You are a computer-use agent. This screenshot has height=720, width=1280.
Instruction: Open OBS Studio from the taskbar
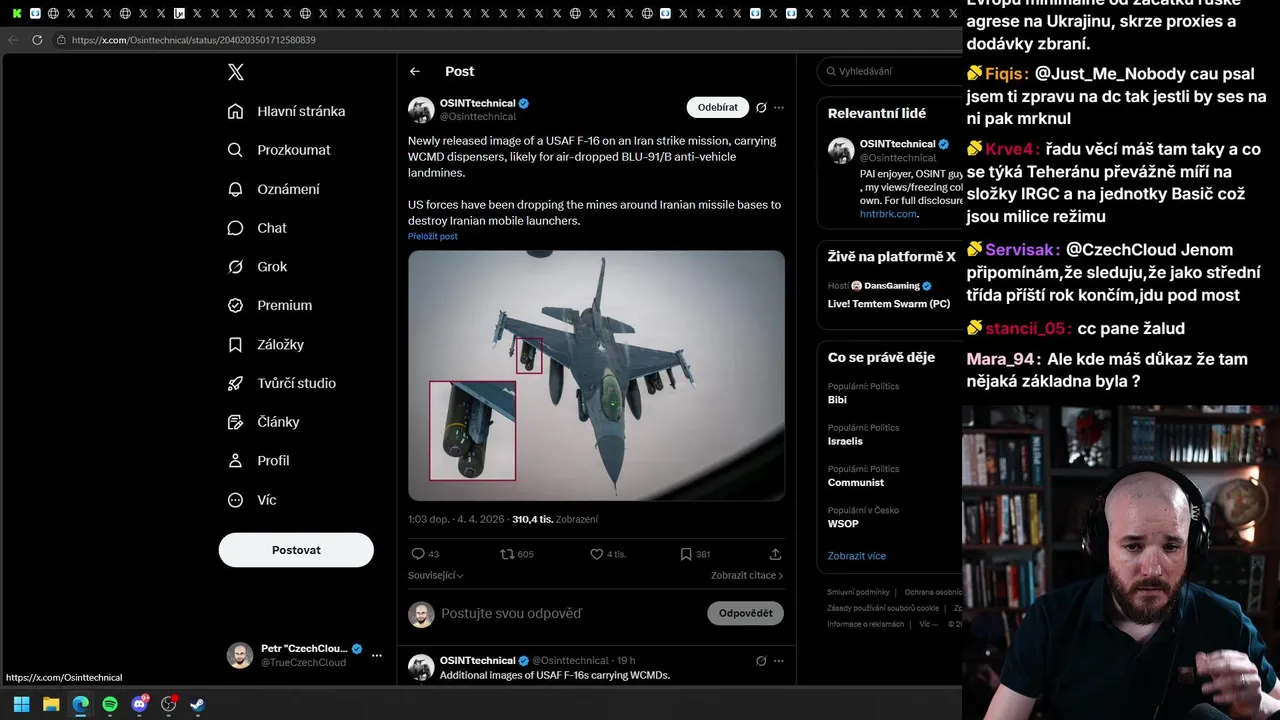click(x=169, y=704)
